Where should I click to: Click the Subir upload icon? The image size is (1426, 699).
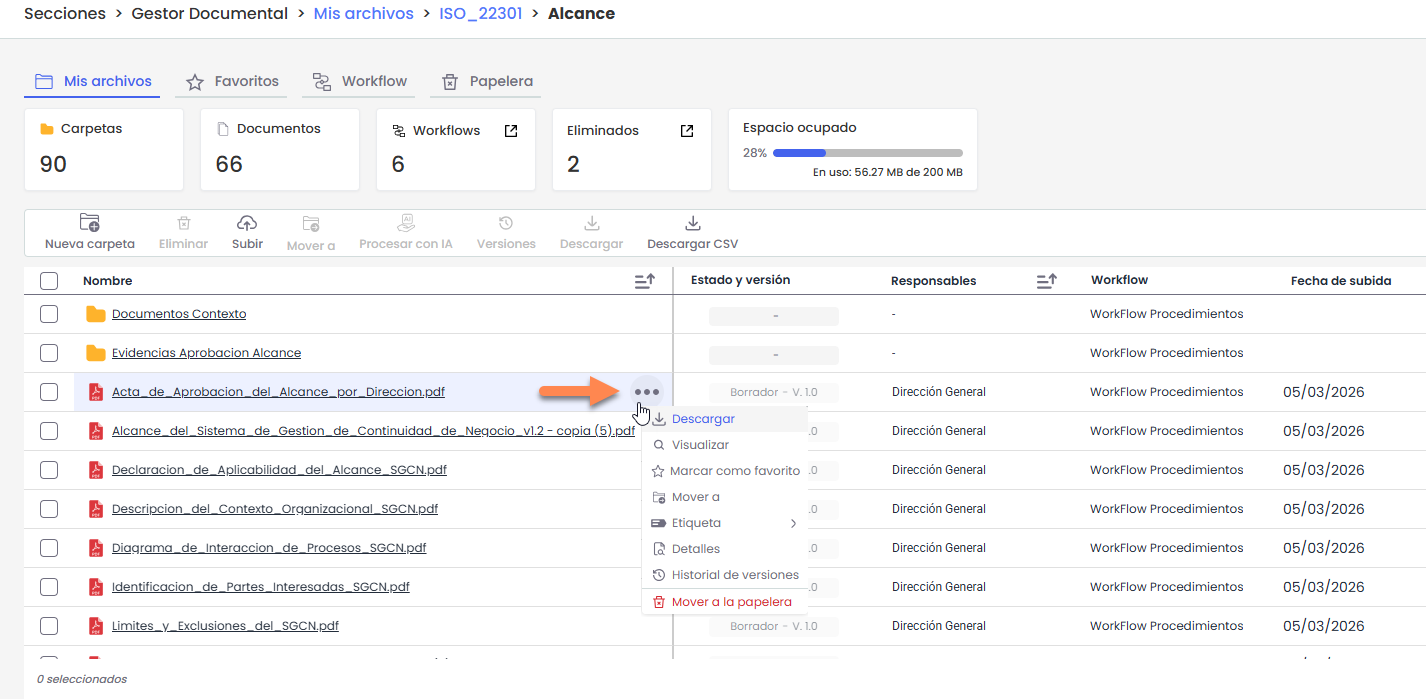247,223
